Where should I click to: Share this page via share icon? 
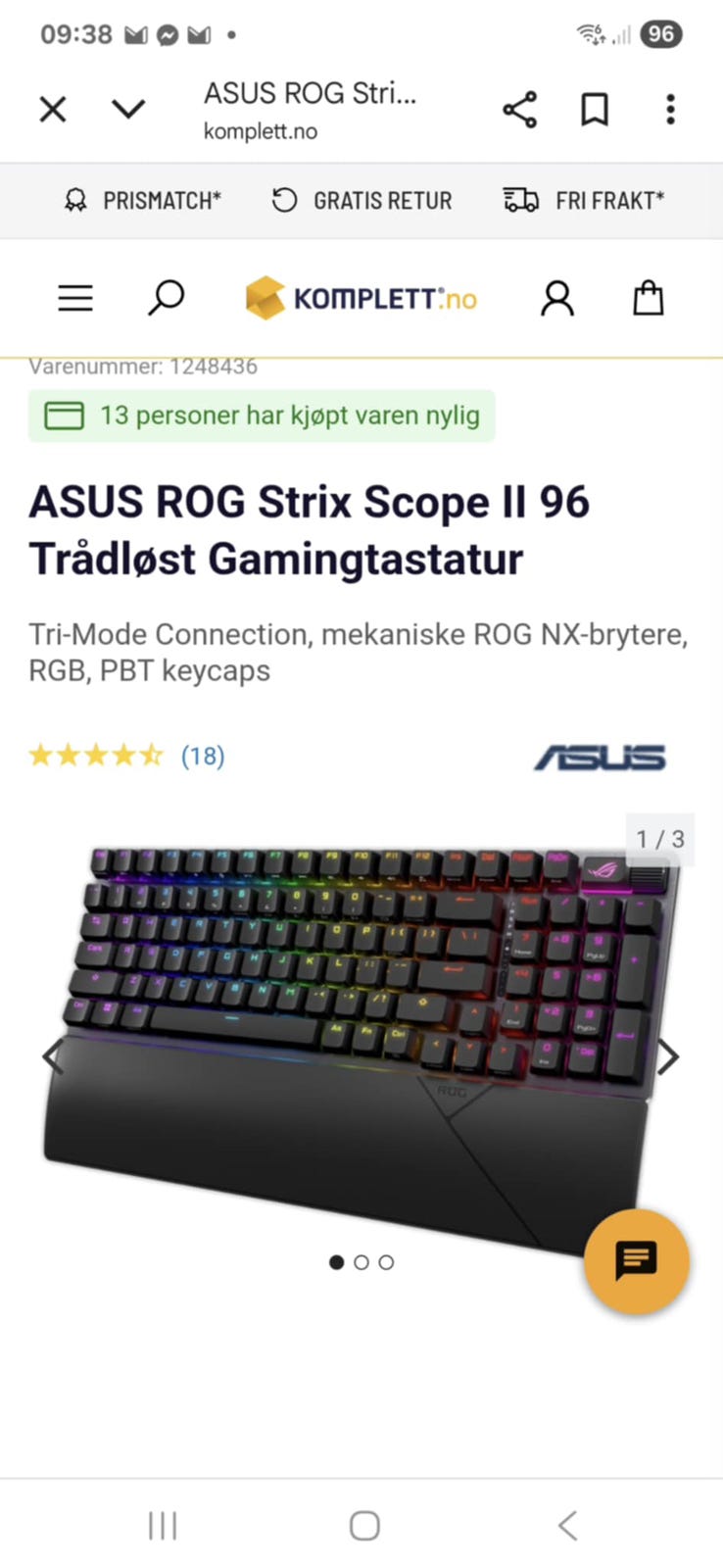(x=519, y=110)
